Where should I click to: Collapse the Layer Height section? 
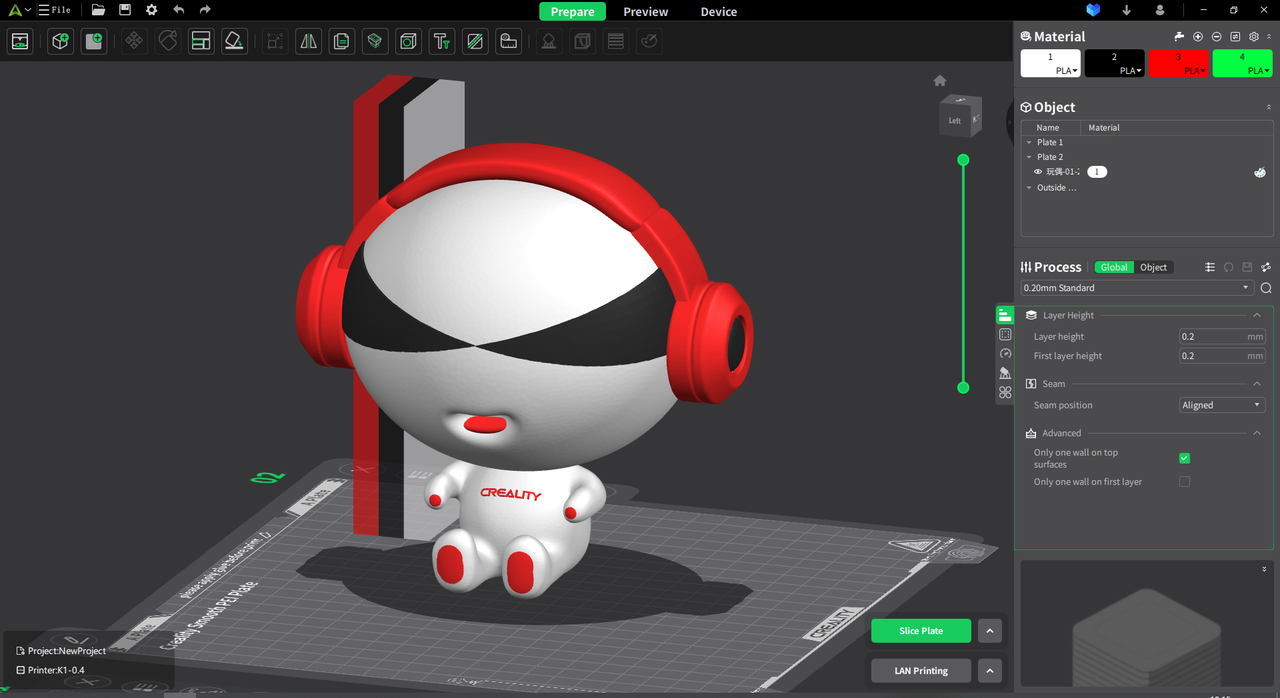[1257, 315]
